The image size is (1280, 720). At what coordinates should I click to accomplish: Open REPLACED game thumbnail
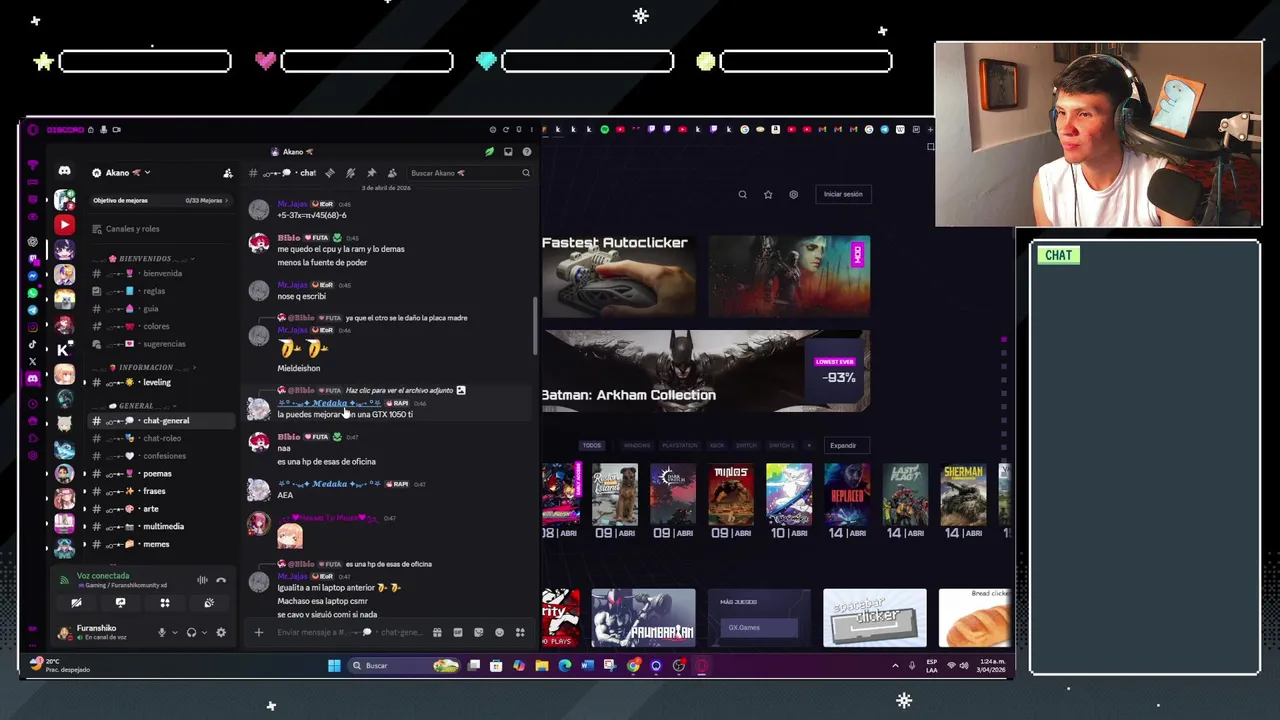tap(847, 495)
